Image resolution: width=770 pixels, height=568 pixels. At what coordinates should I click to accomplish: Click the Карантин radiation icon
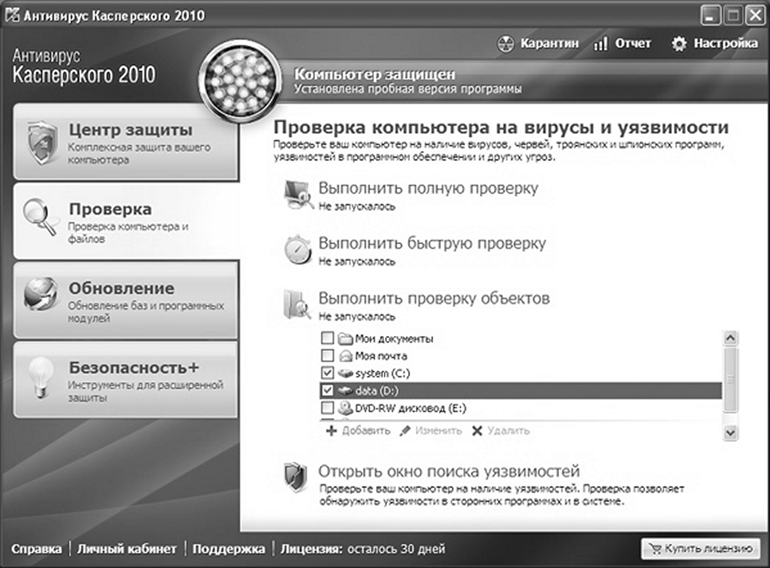pos(506,44)
